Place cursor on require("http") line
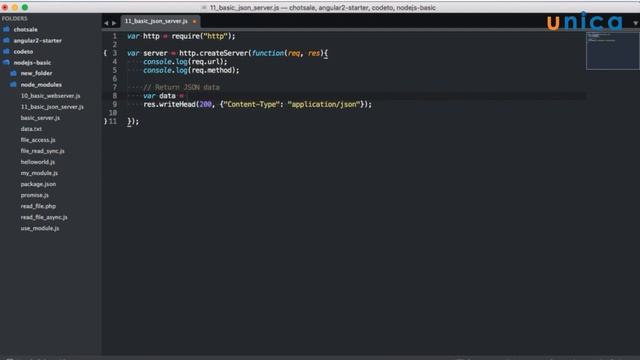The width and height of the screenshot is (640, 360). (181, 36)
